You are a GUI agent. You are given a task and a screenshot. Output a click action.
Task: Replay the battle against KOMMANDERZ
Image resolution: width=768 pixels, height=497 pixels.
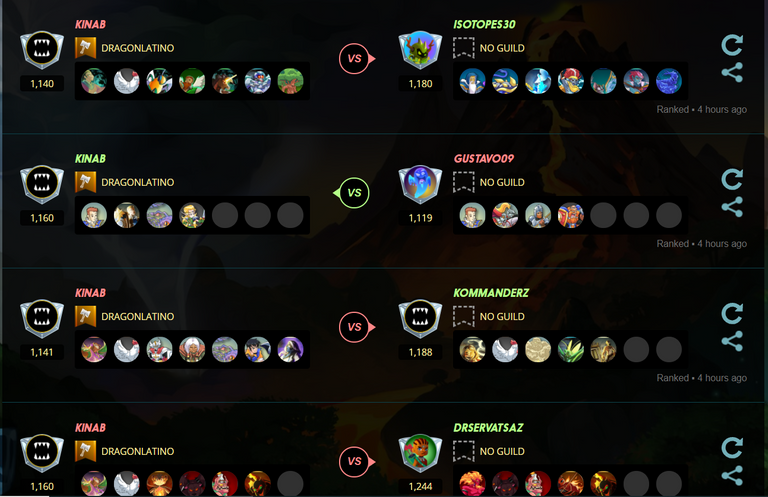(732, 313)
